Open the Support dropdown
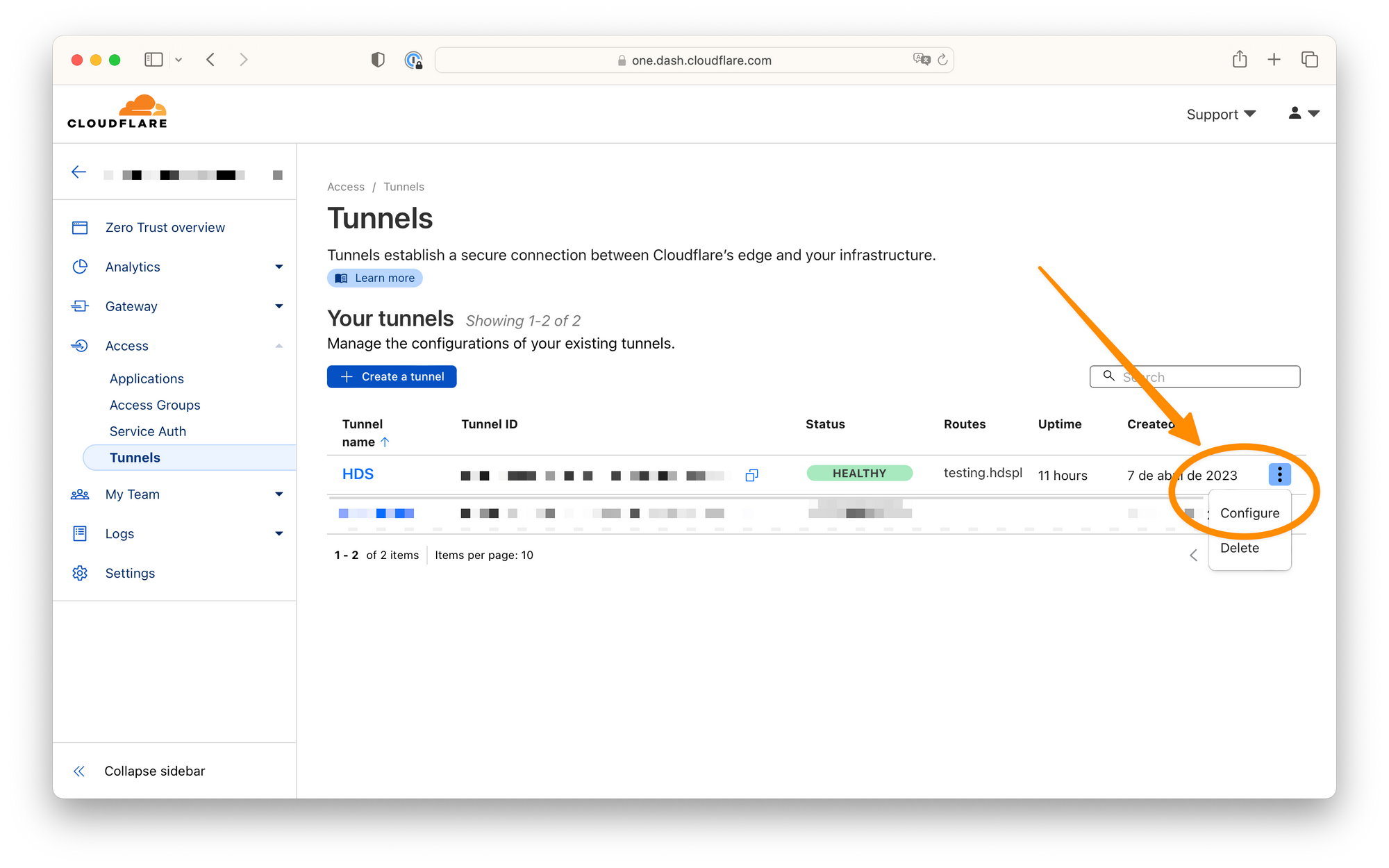 pyautogui.click(x=1221, y=114)
